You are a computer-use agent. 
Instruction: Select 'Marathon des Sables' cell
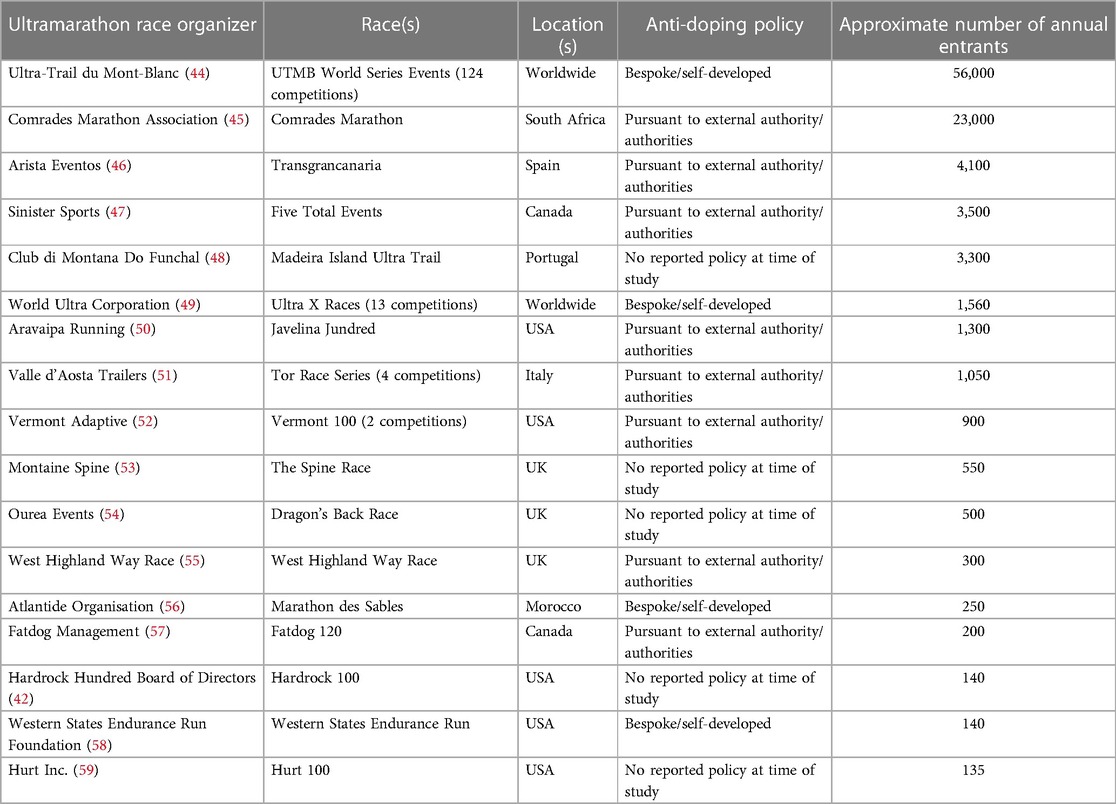pyautogui.click(x=391, y=607)
